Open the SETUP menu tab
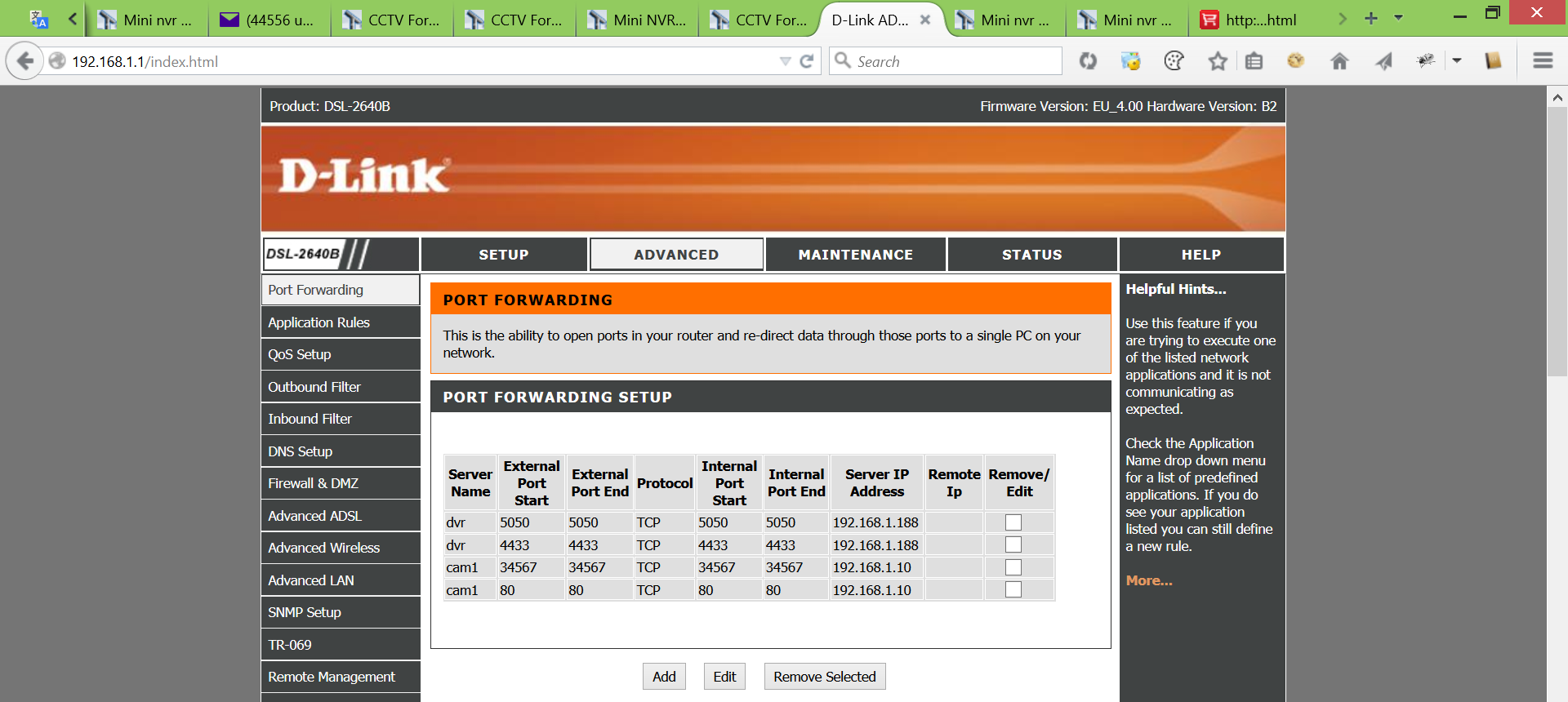The image size is (1568, 702). (504, 255)
